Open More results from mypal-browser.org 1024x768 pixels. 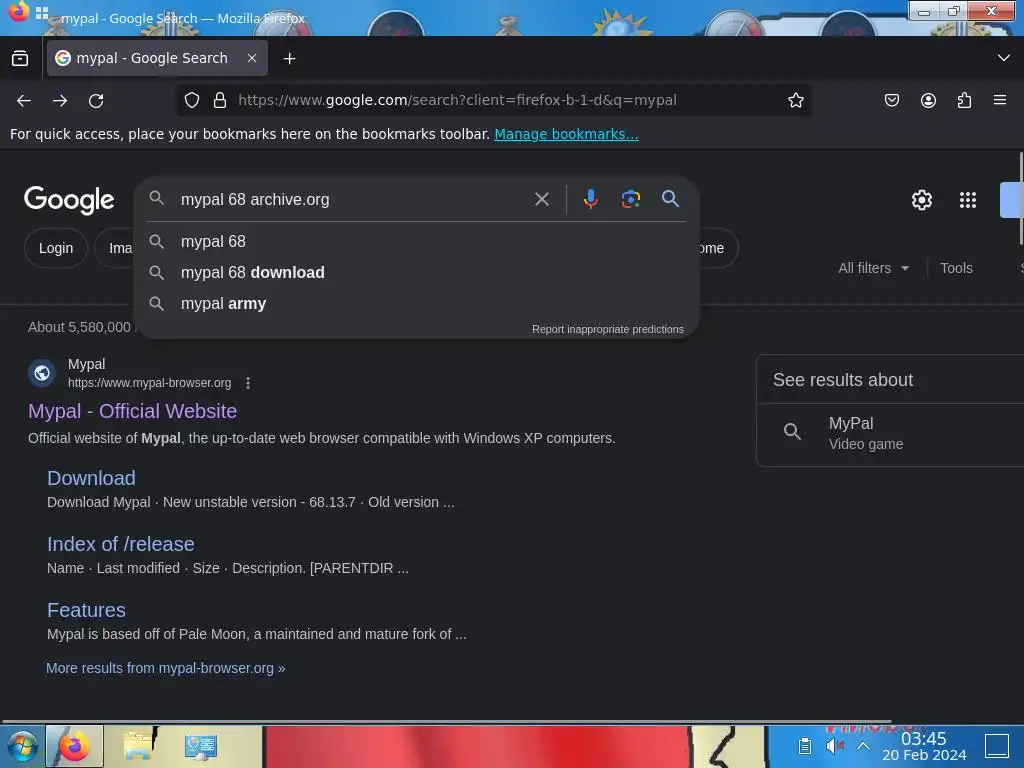(x=165, y=668)
